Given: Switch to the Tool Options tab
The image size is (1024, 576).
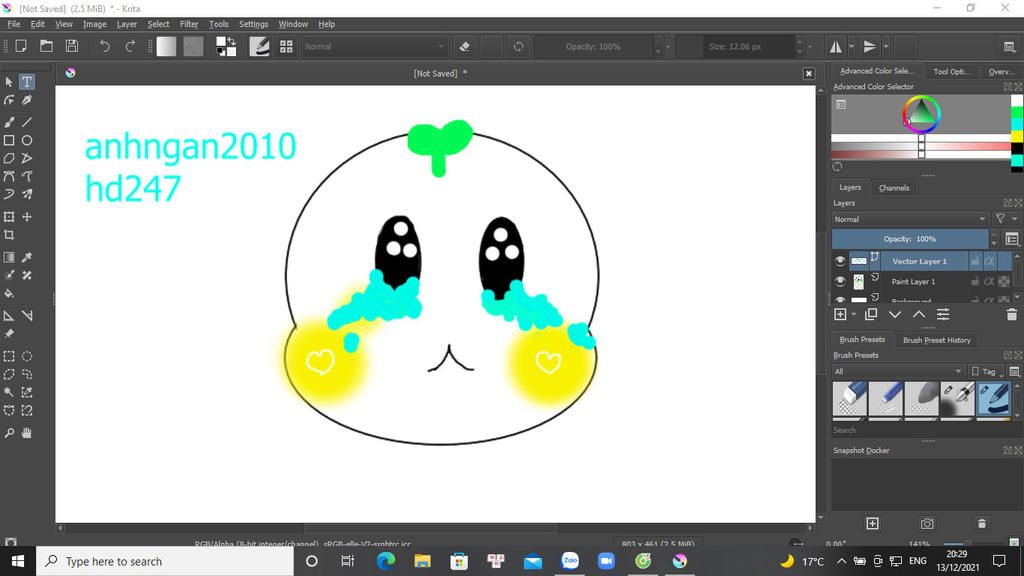Looking at the screenshot, I should click(951, 71).
